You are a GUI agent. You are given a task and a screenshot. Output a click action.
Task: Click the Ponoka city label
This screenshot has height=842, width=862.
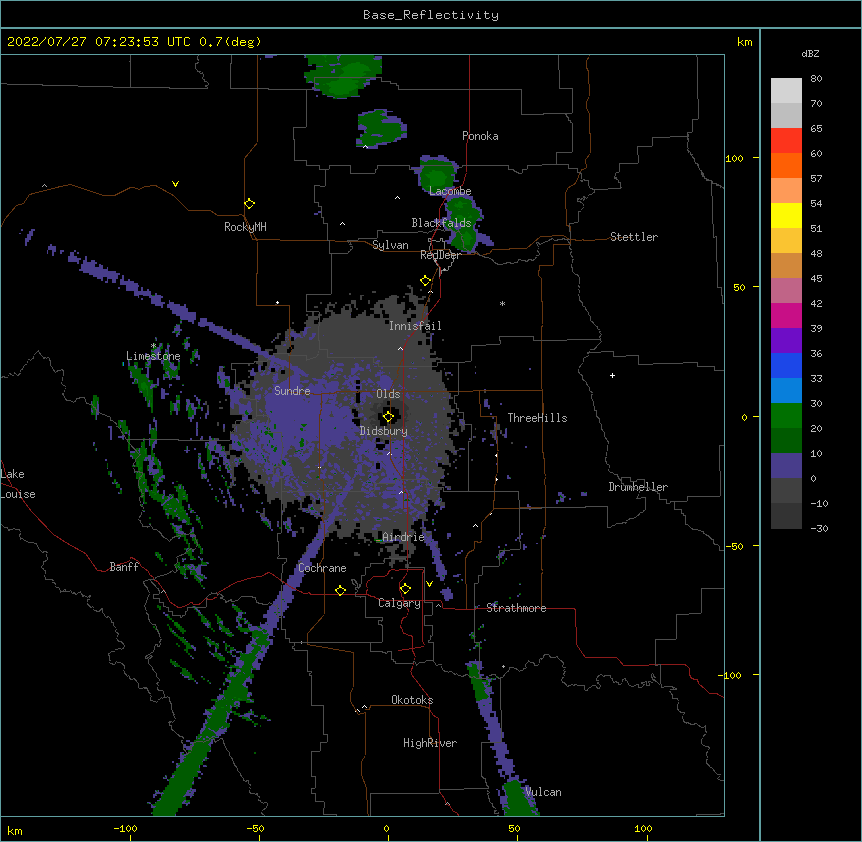(480, 136)
